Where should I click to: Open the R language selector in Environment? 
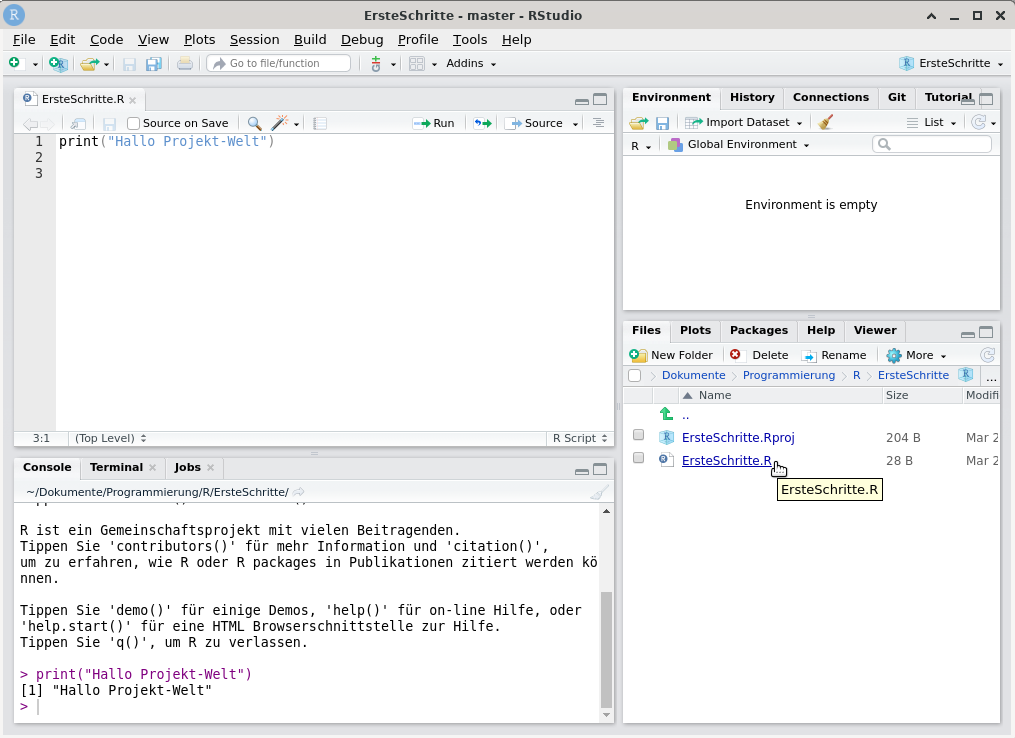pyautogui.click(x=641, y=146)
